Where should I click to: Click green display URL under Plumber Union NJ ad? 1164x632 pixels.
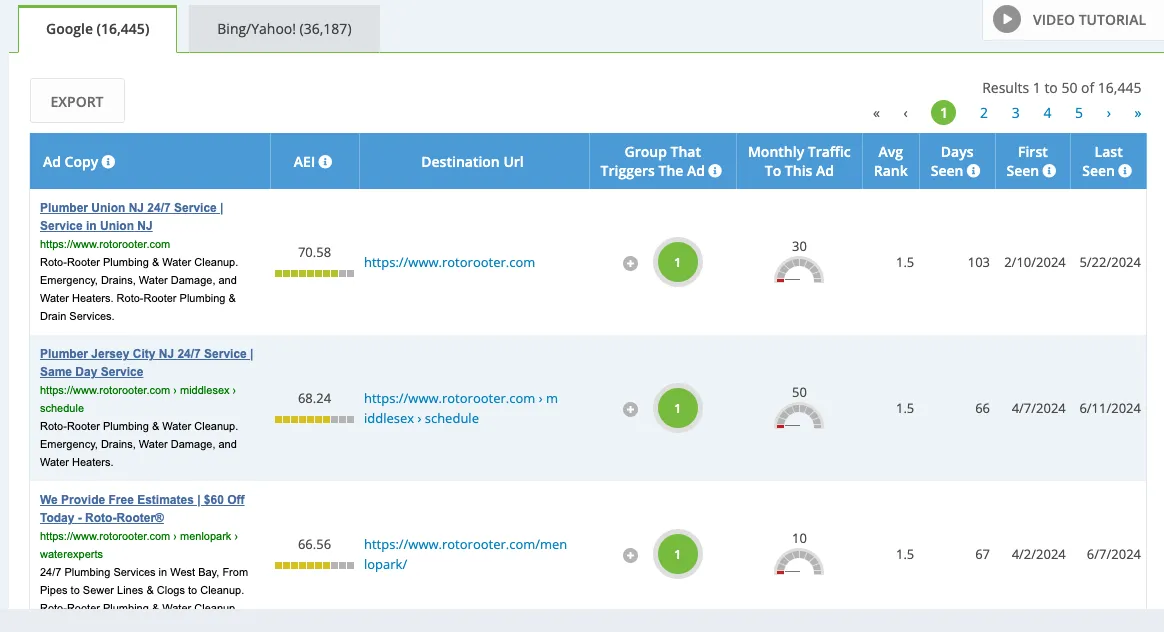coord(105,244)
